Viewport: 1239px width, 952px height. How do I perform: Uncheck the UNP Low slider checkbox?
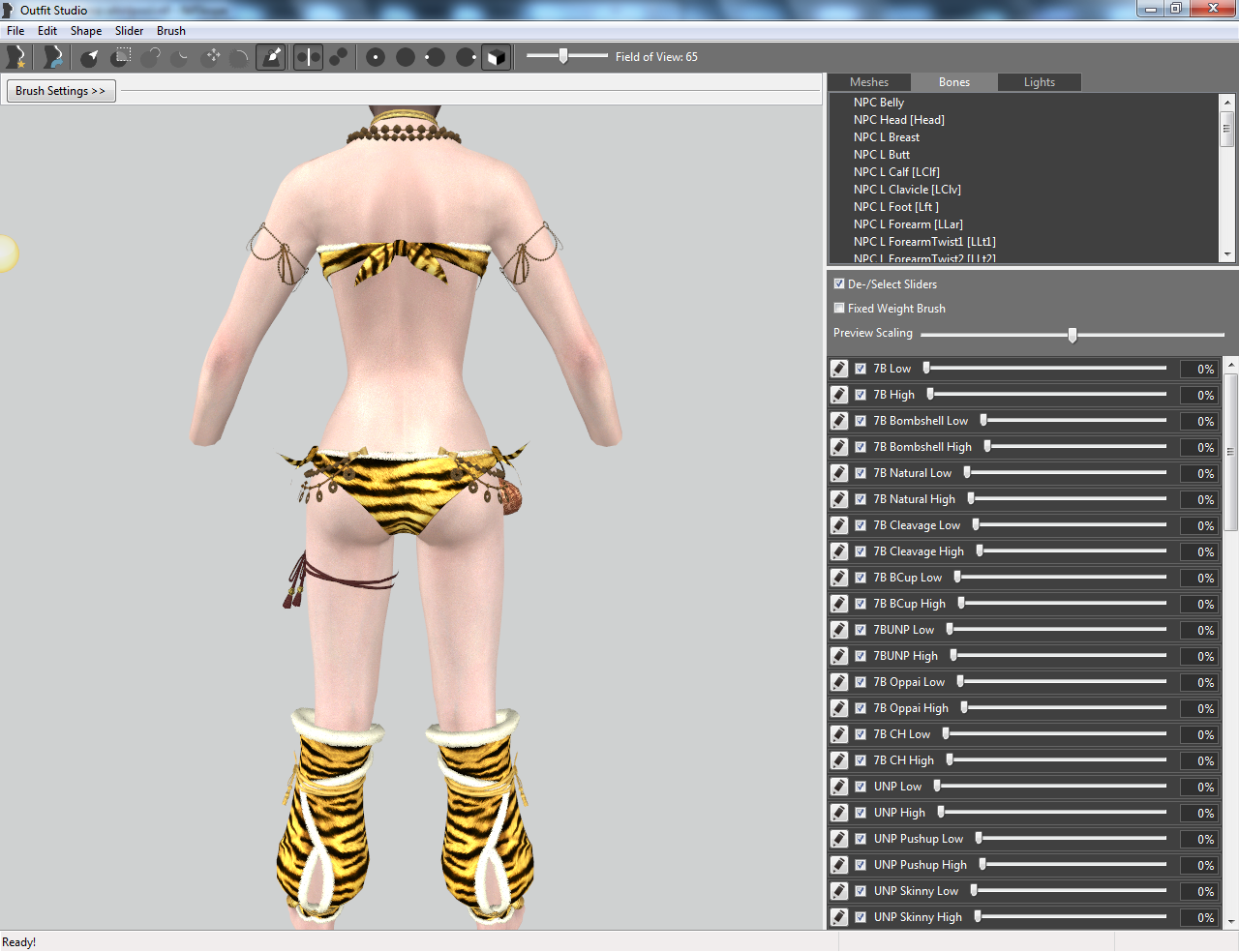tap(861, 787)
